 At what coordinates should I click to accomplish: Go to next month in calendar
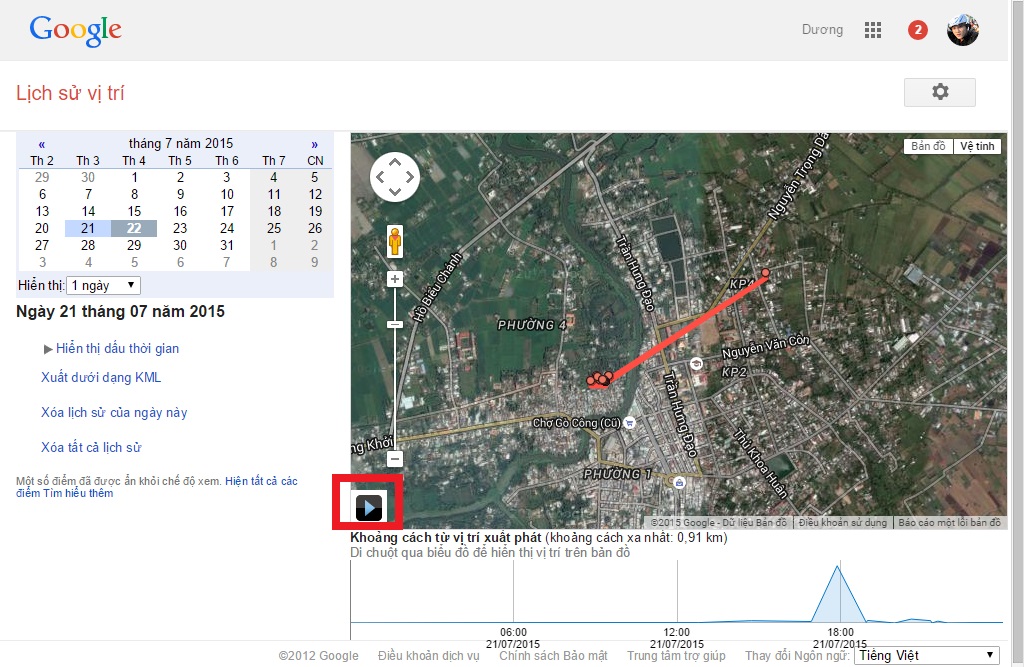coord(314,144)
